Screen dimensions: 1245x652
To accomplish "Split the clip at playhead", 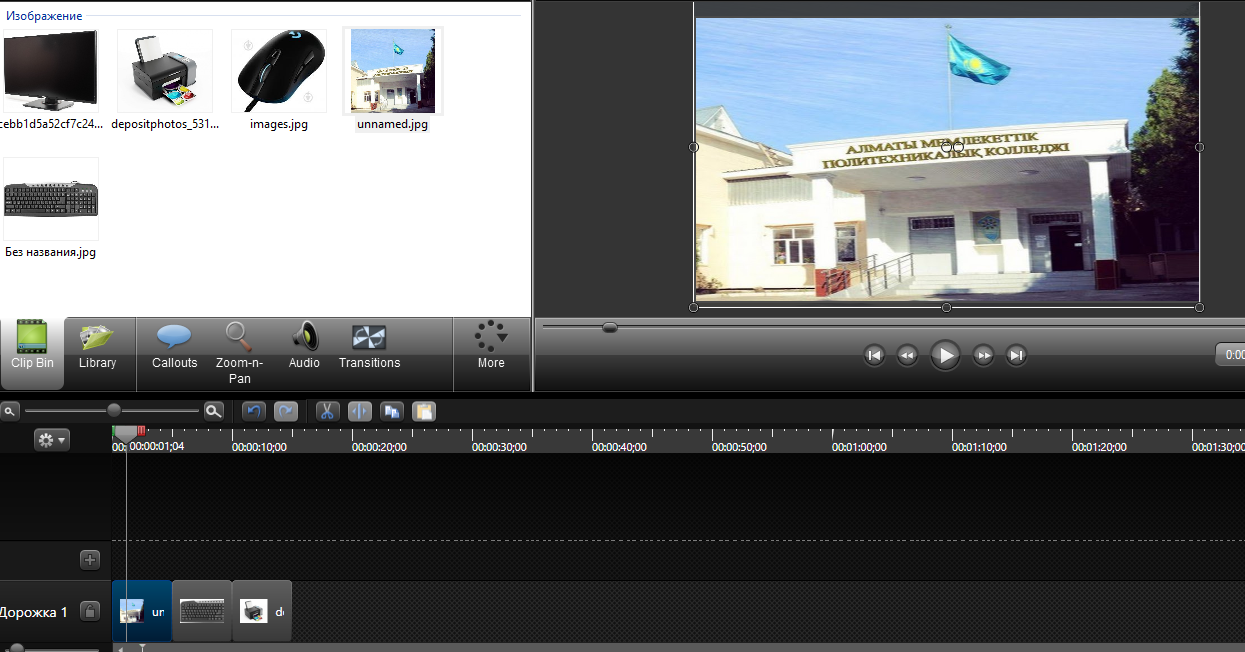I will pos(360,410).
